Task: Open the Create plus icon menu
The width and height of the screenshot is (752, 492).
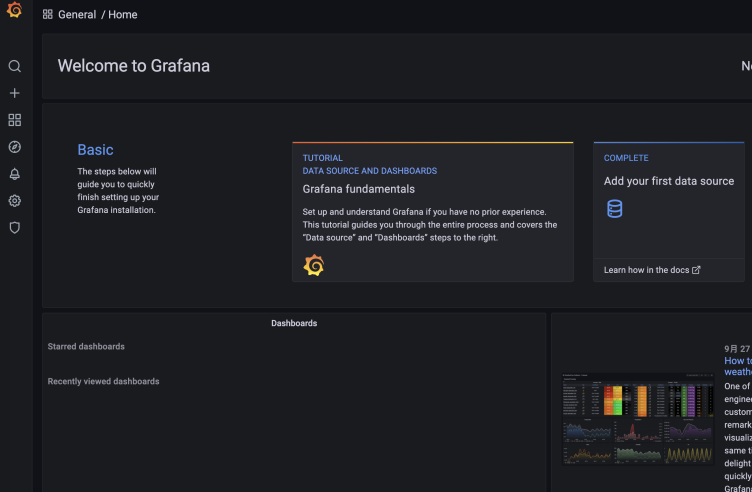Action: click(14, 93)
